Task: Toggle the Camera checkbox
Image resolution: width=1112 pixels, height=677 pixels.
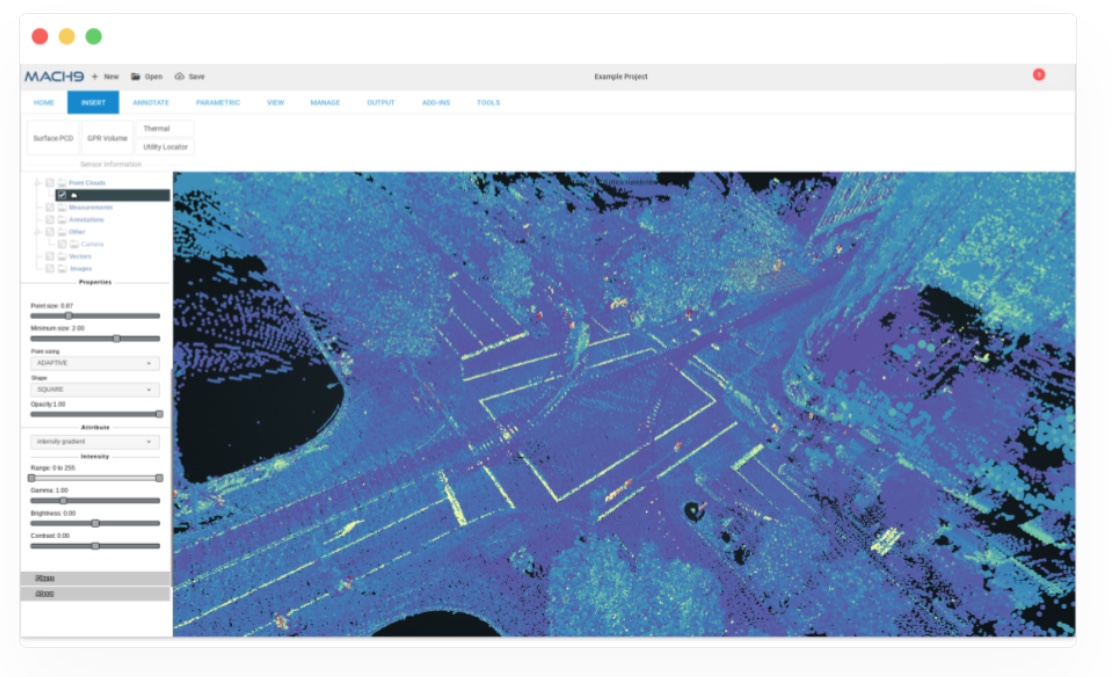Action: click(x=62, y=244)
